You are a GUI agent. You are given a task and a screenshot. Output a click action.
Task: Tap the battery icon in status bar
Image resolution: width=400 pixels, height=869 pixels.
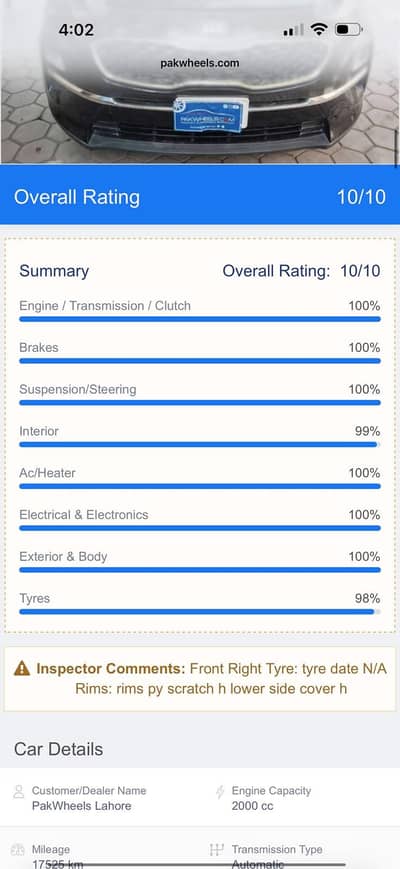[x=348, y=29]
